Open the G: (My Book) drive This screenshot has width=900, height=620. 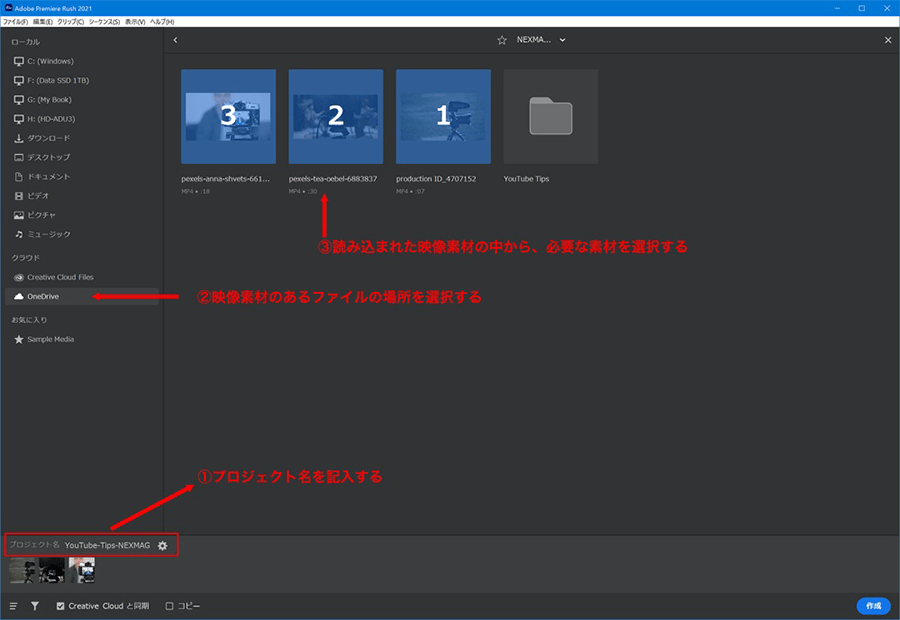click(43, 100)
